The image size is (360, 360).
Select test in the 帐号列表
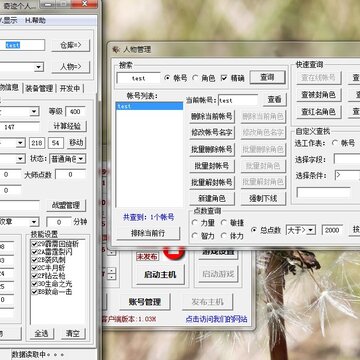pos(149,106)
